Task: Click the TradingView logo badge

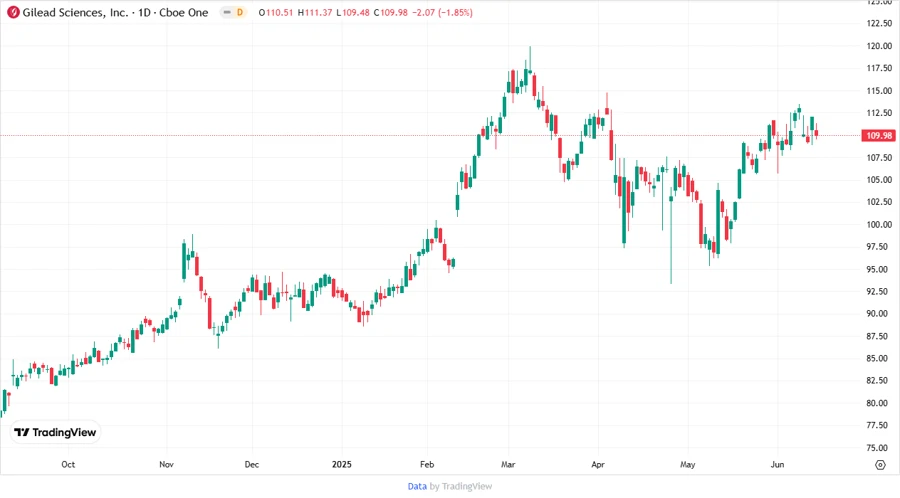Action: (56, 433)
